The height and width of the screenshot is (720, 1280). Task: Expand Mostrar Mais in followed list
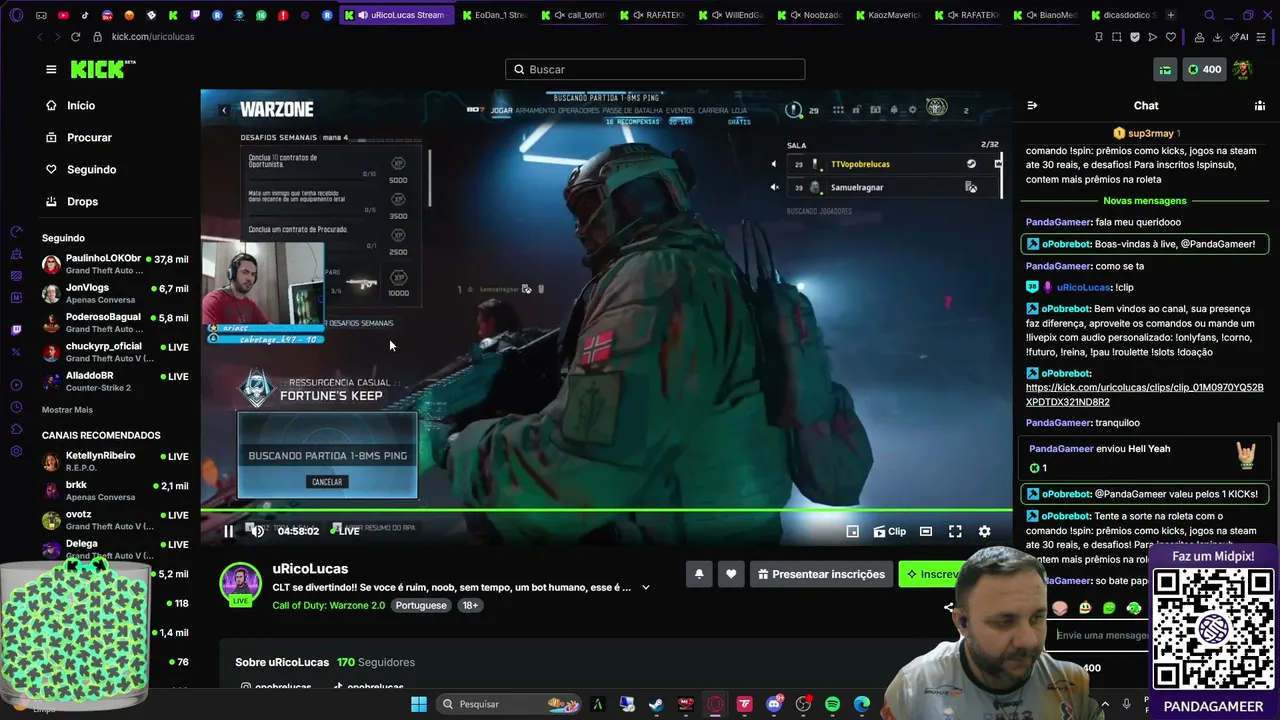(67, 410)
